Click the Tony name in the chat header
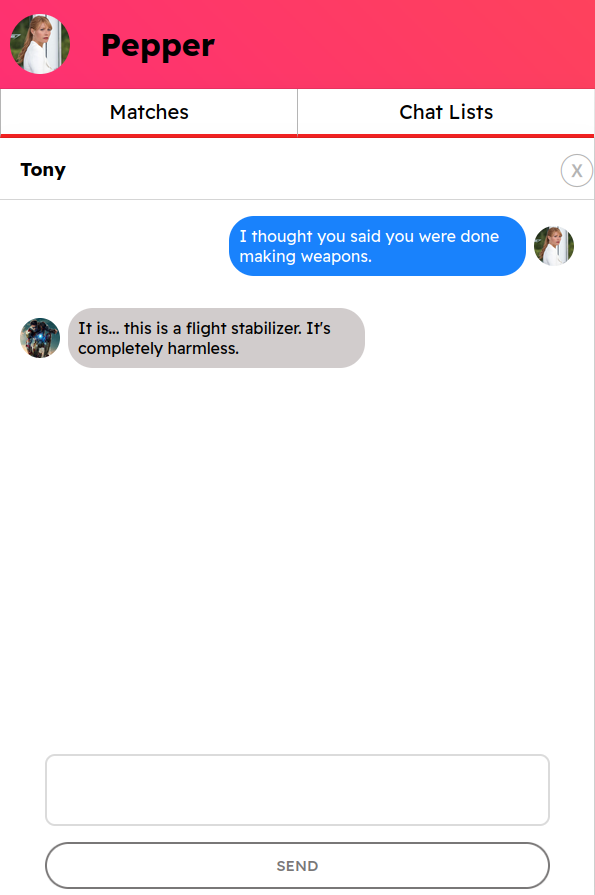The height and width of the screenshot is (895, 595). [x=43, y=170]
